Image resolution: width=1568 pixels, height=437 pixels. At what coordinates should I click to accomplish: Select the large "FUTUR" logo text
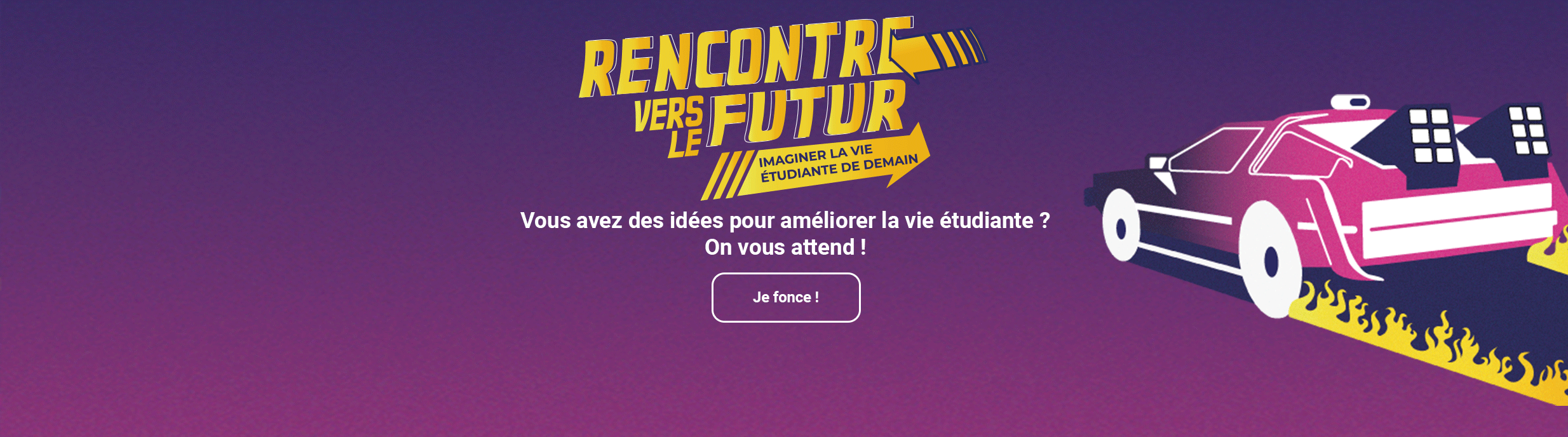tap(807, 111)
